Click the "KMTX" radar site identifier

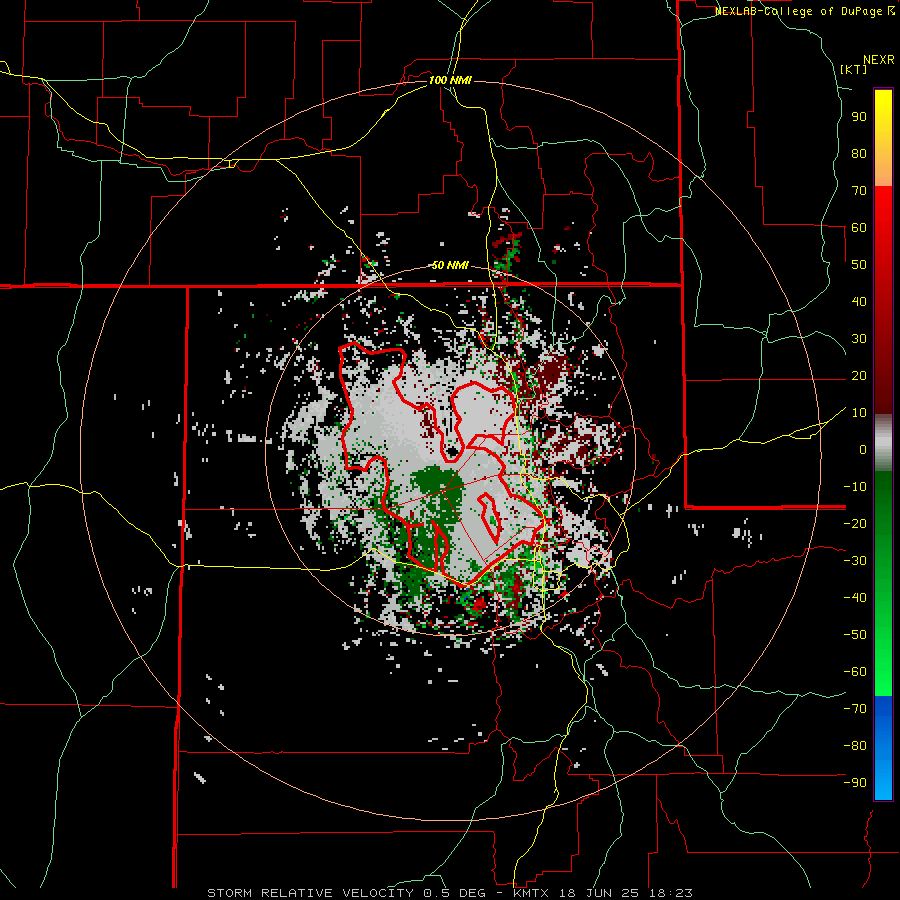(532, 893)
